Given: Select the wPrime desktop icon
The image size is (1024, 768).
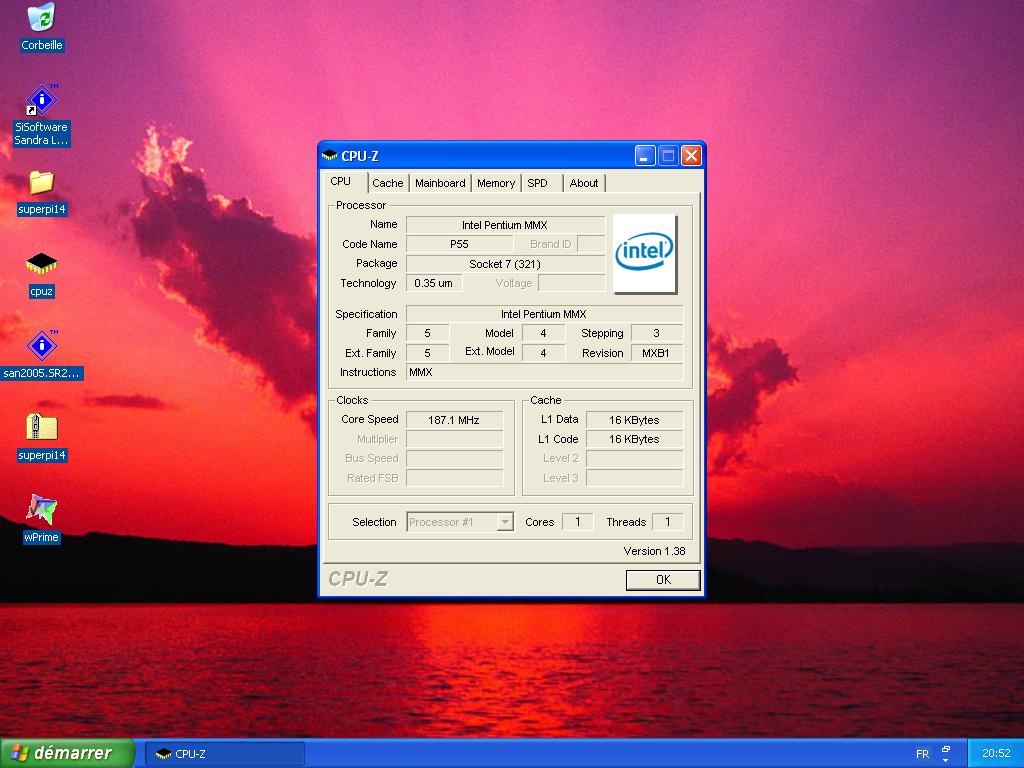Looking at the screenshot, I should pos(41,519).
